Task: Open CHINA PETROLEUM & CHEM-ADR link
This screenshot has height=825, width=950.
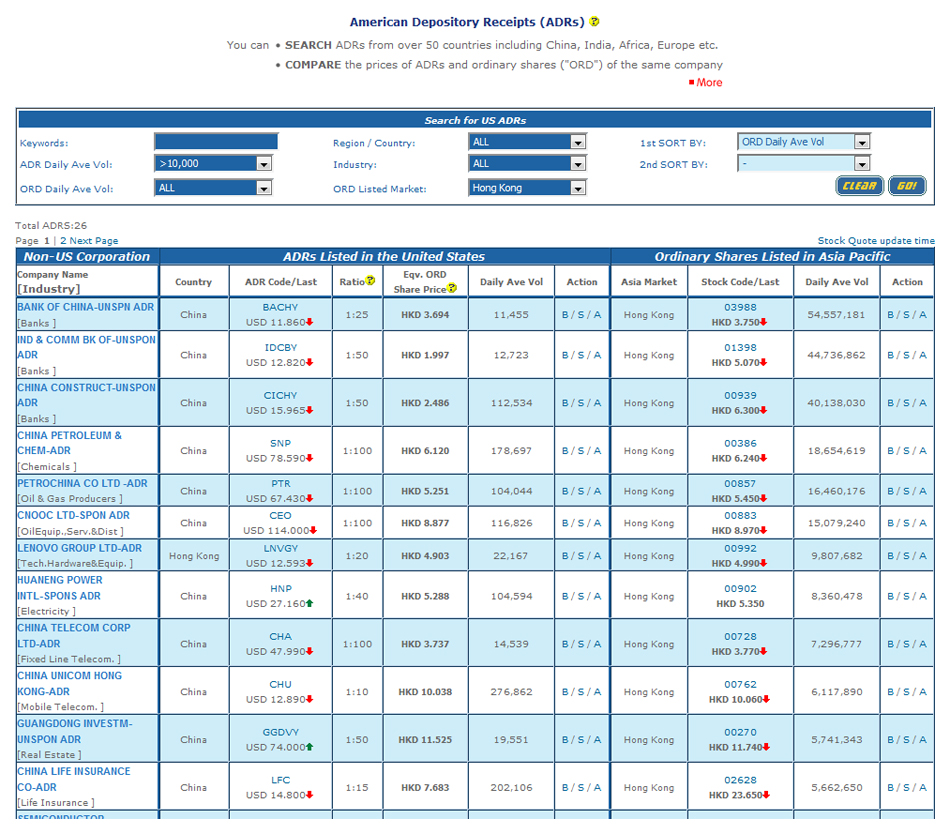Action: pyautogui.click(x=69, y=443)
